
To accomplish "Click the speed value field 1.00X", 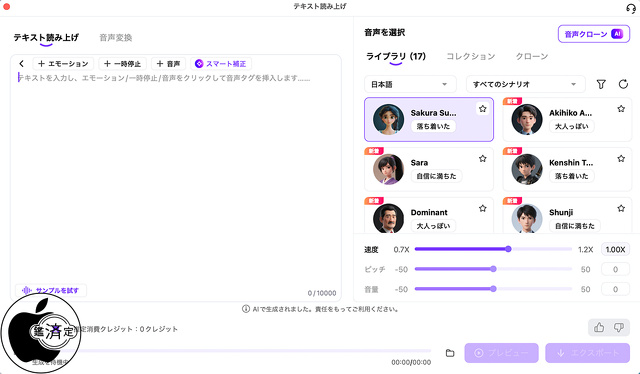I will click(615, 249).
